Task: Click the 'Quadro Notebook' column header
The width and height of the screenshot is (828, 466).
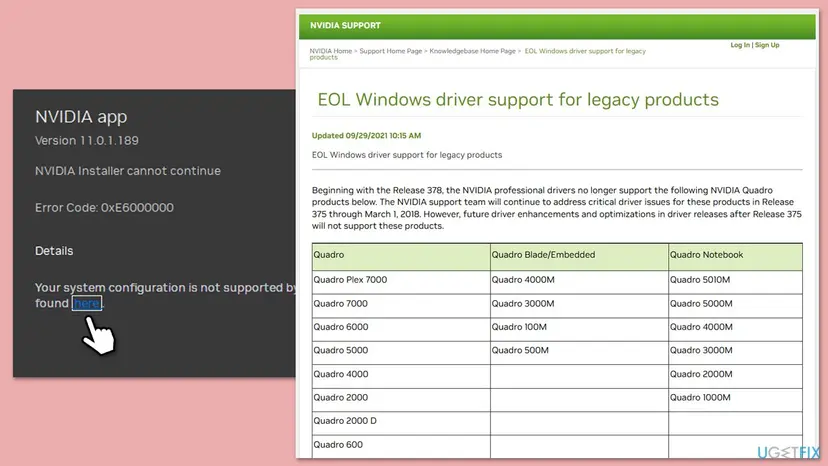Action: click(735, 257)
